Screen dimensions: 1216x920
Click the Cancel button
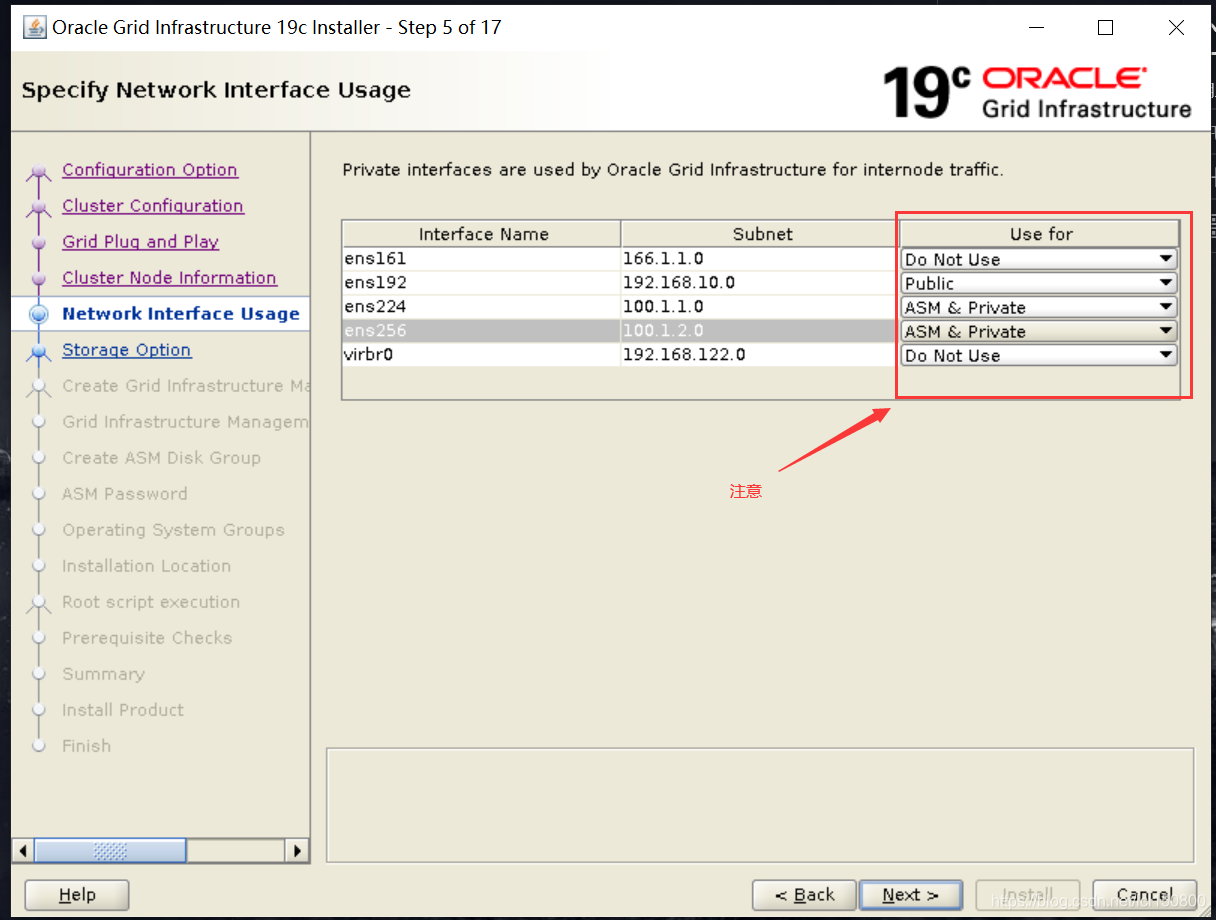pos(1145,895)
